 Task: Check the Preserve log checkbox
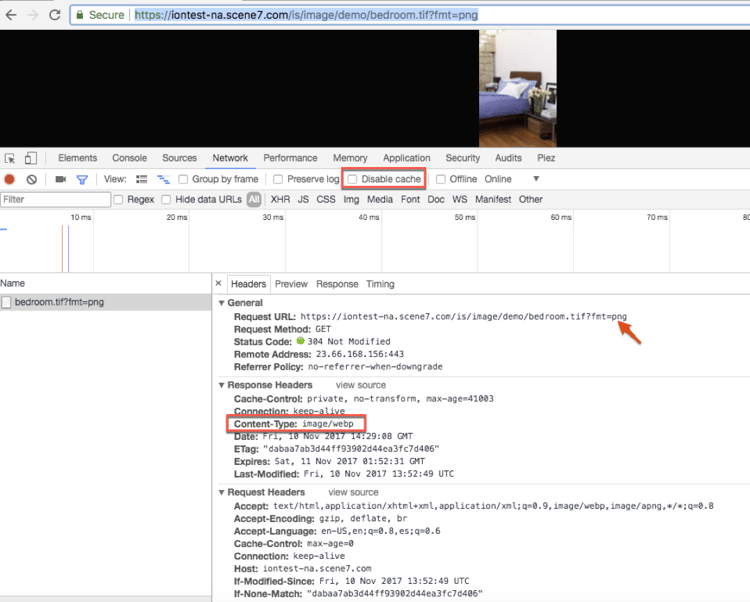[x=278, y=179]
